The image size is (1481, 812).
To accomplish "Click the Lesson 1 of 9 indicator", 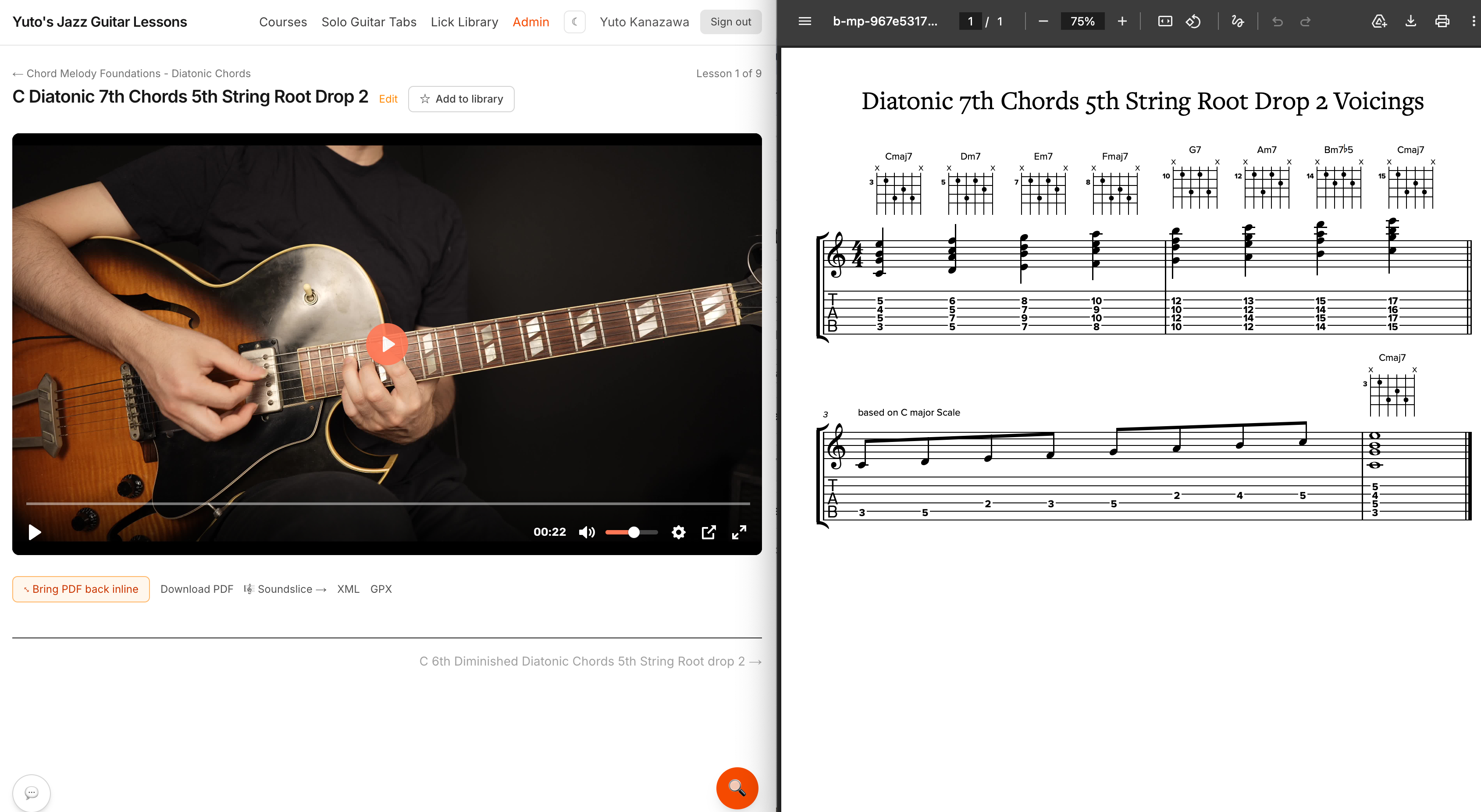I will click(x=728, y=74).
